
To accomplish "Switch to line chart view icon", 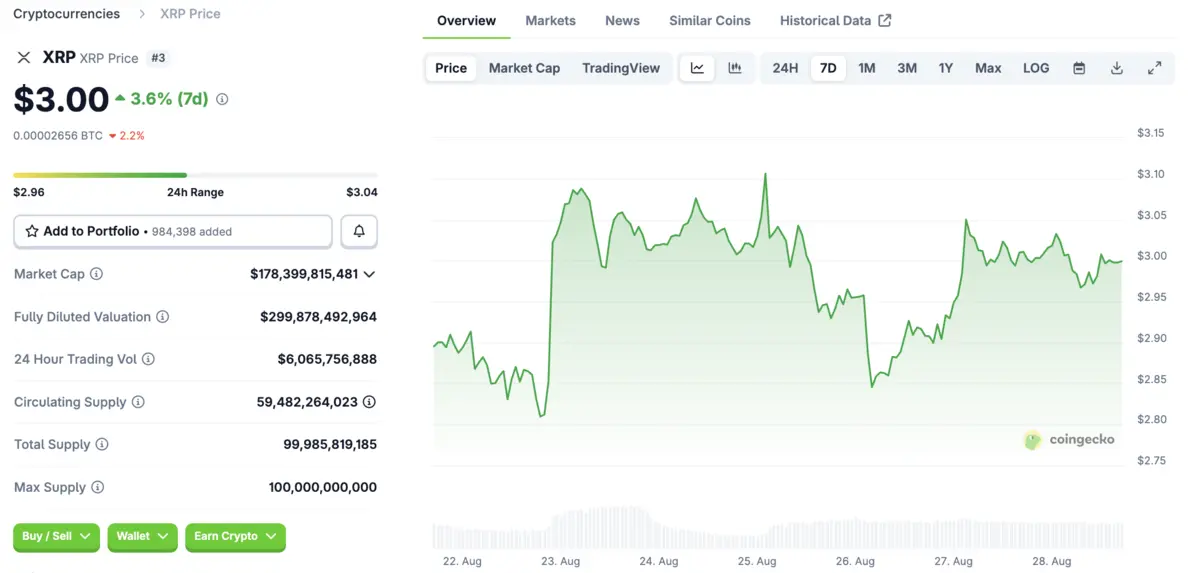I will coord(697,68).
